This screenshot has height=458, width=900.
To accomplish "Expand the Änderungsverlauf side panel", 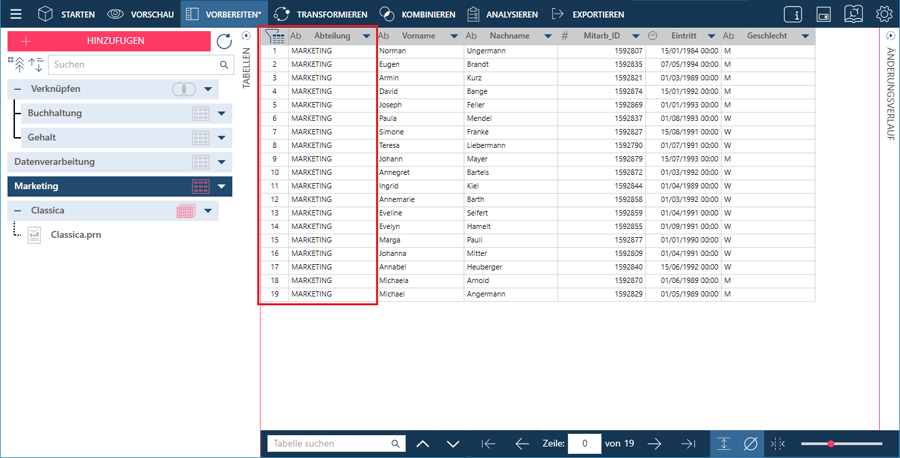I will (890, 36).
